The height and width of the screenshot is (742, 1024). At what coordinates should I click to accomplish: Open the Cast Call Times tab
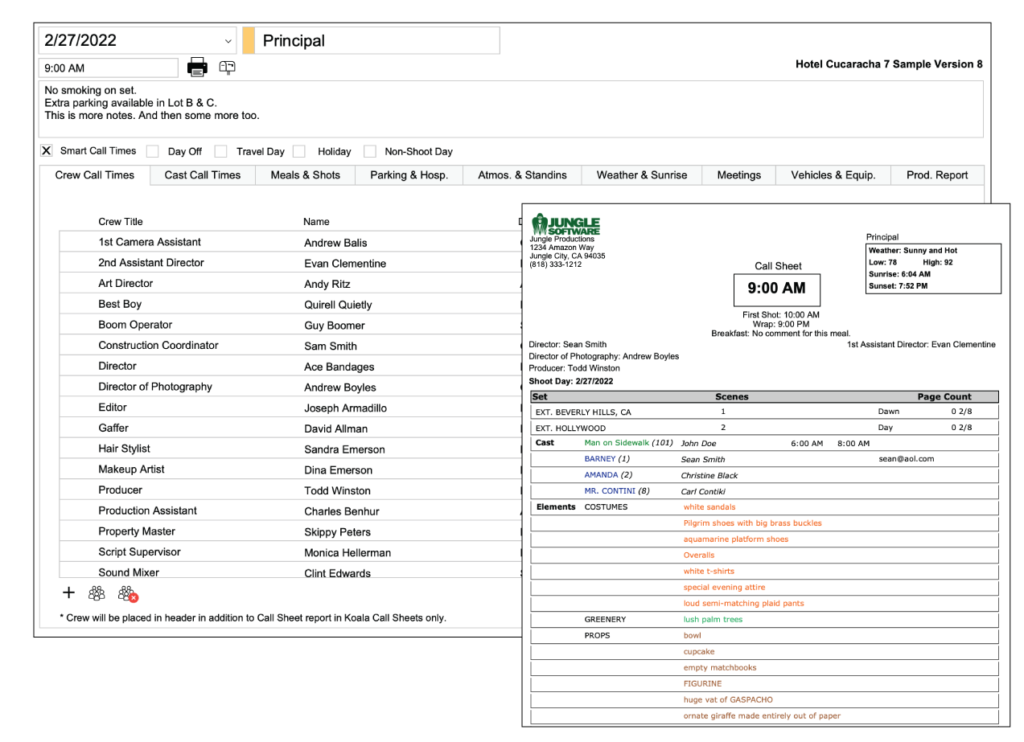(x=202, y=175)
